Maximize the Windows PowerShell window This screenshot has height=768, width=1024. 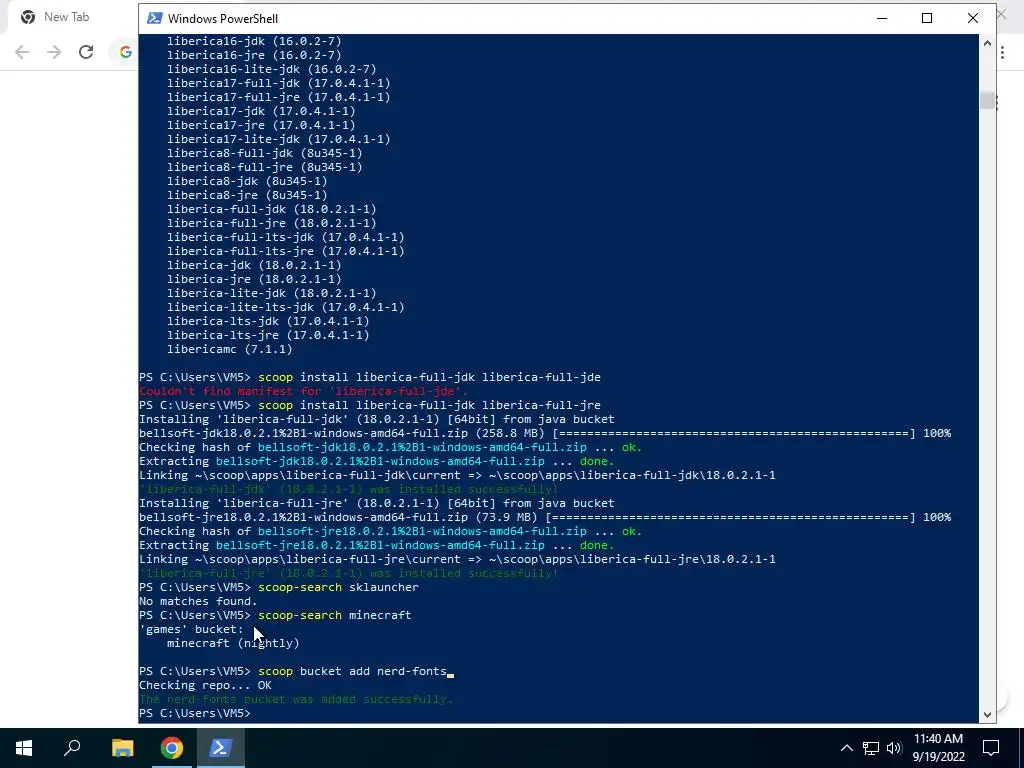click(927, 18)
